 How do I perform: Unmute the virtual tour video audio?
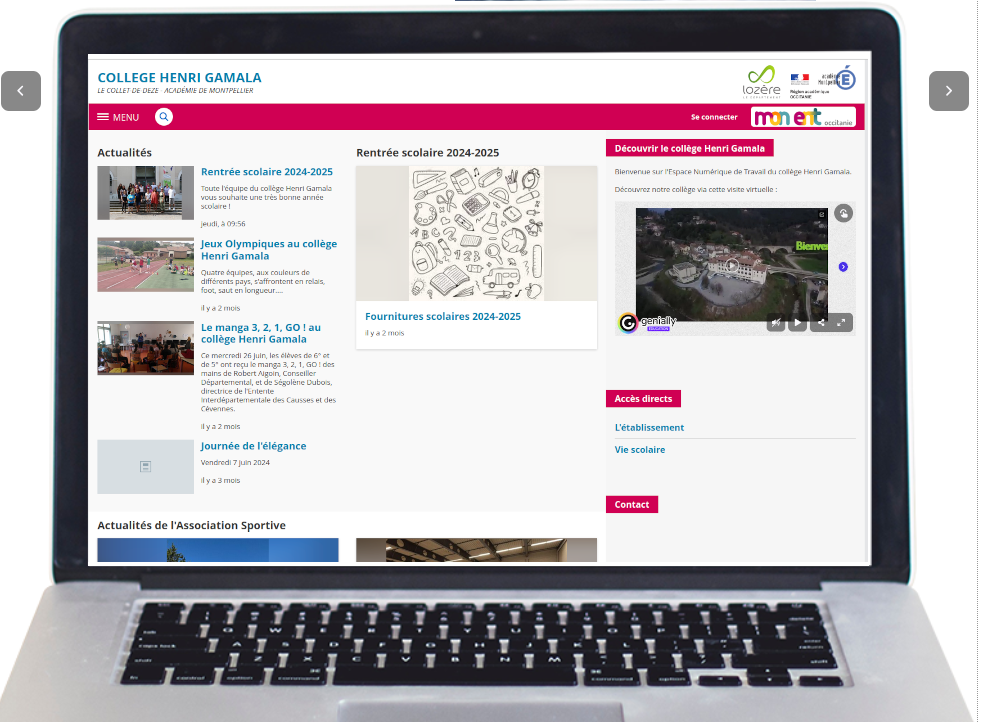777,321
